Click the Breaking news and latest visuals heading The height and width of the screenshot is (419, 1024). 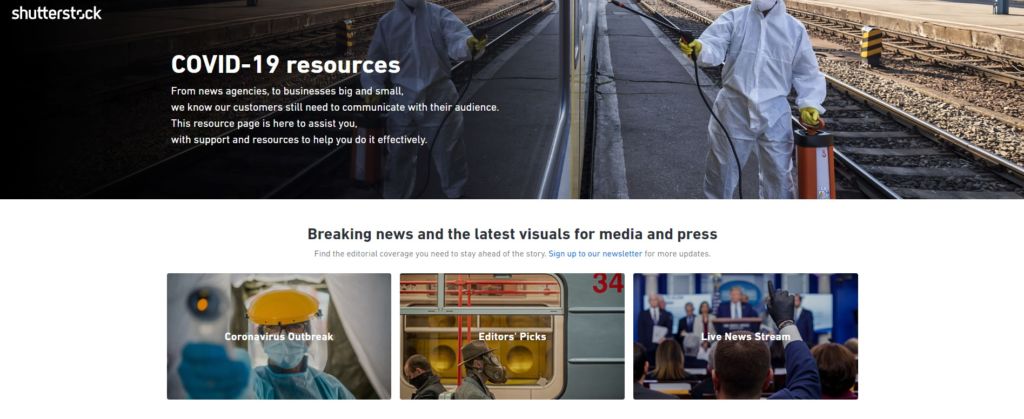point(512,234)
